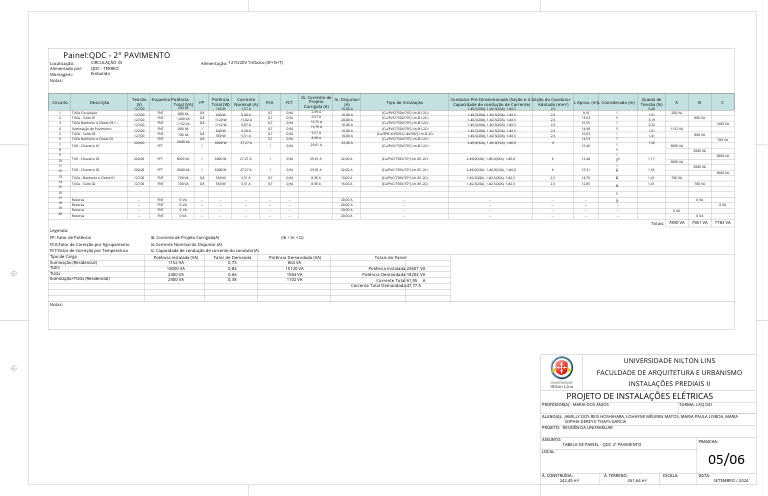
Task: Select legend entry 'FP: Fator de Potência'
Action: pyautogui.click(x=71, y=237)
